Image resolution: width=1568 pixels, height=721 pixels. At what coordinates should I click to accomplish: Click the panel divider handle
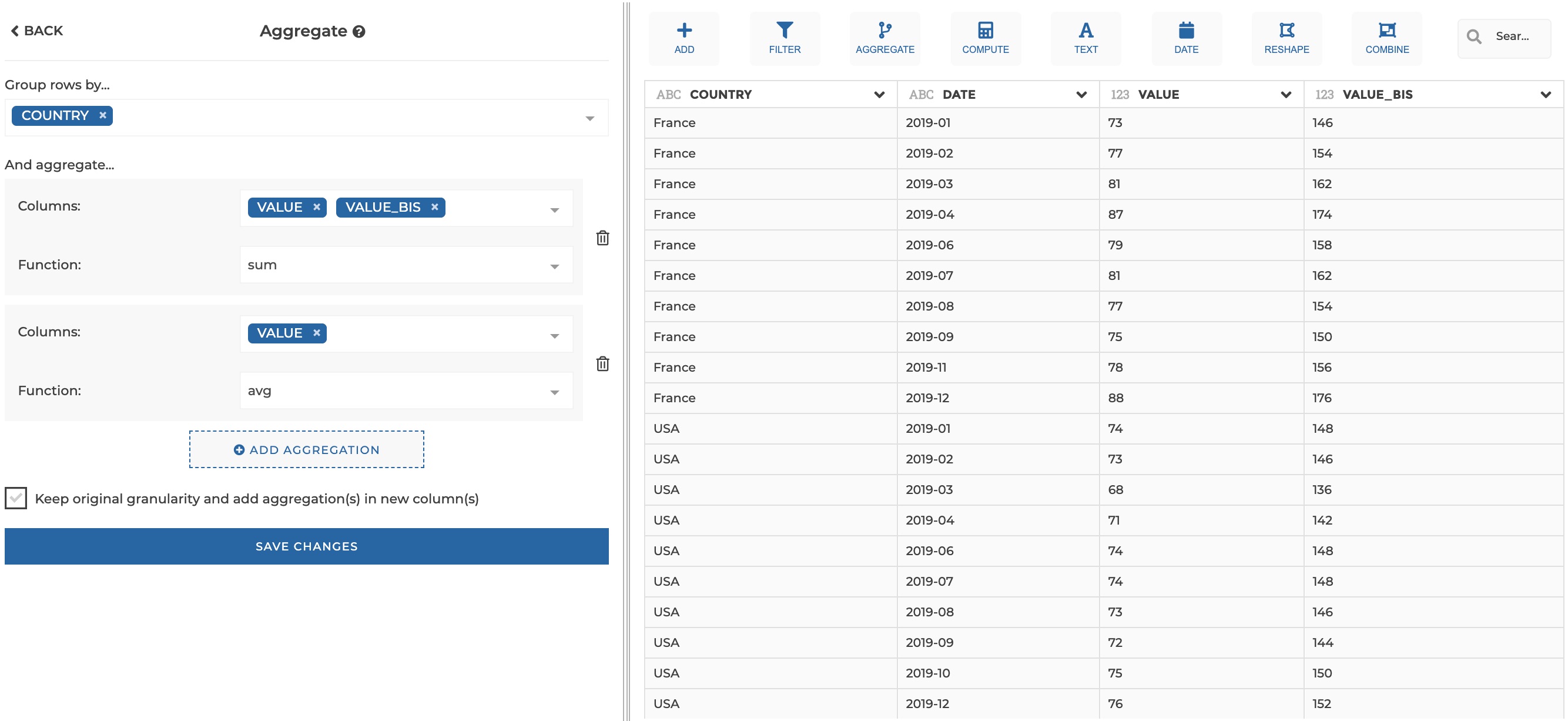click(x=626, y=360)
